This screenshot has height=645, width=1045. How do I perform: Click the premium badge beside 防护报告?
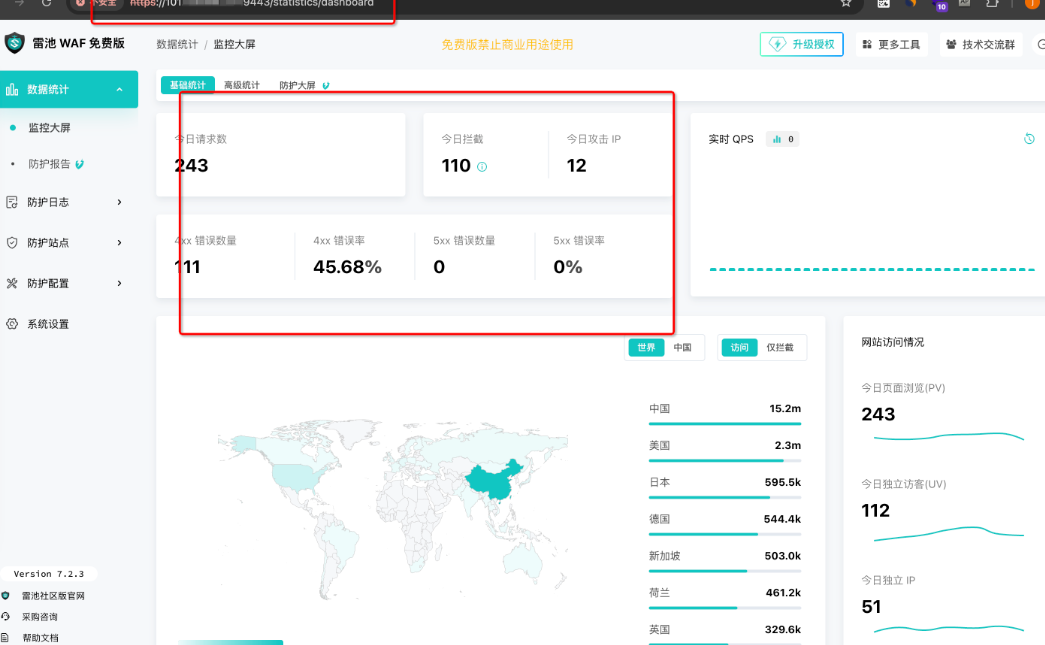coord(80,164)
